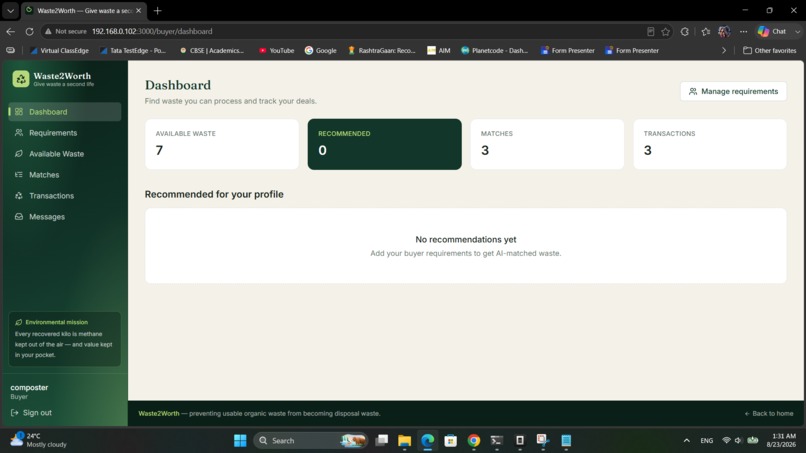806x453 pixels.
Task: Expand the bookmarks overflow chevron
Action: point(724,50)
